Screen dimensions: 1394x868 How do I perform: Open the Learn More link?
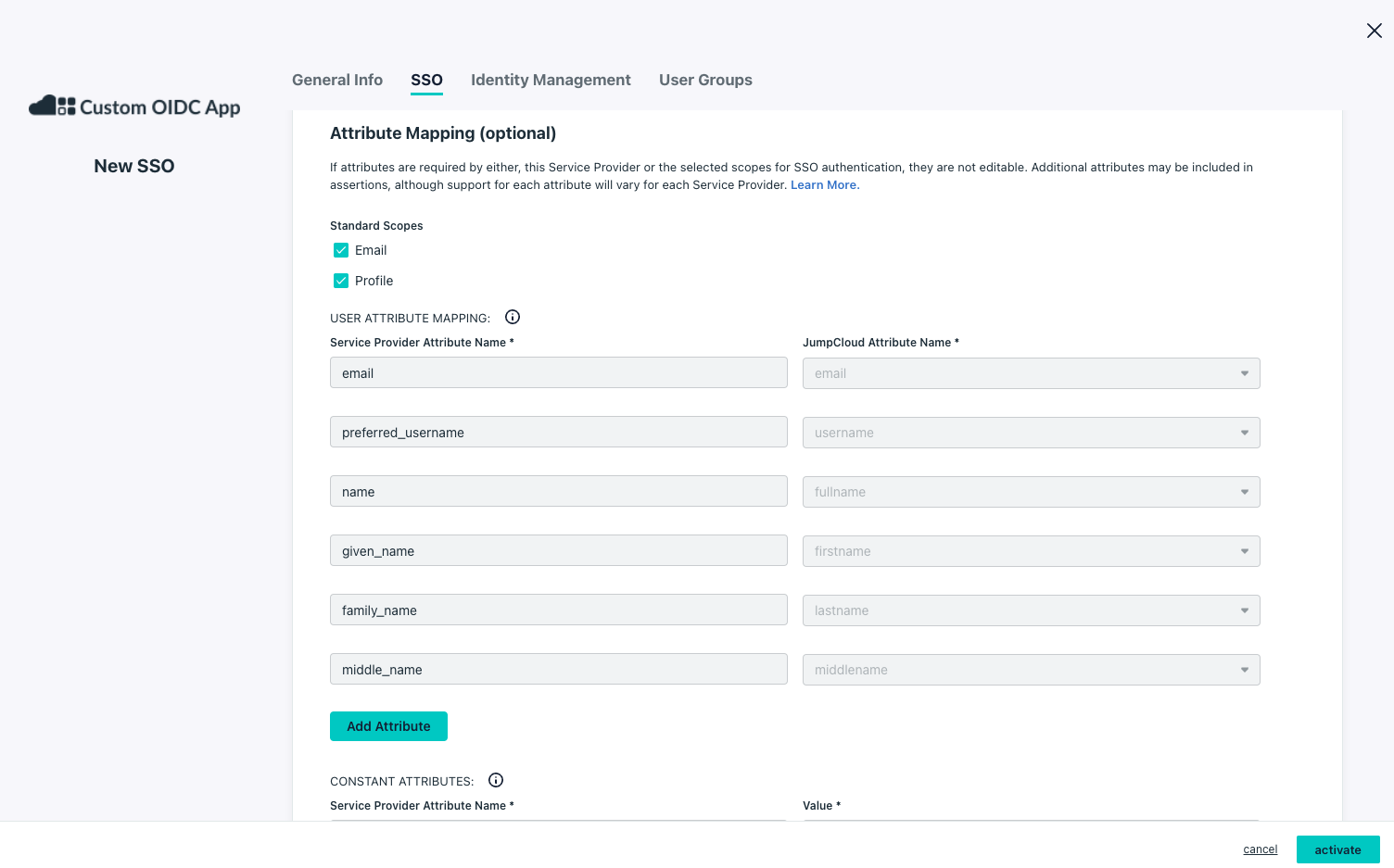tap(824, 185)
